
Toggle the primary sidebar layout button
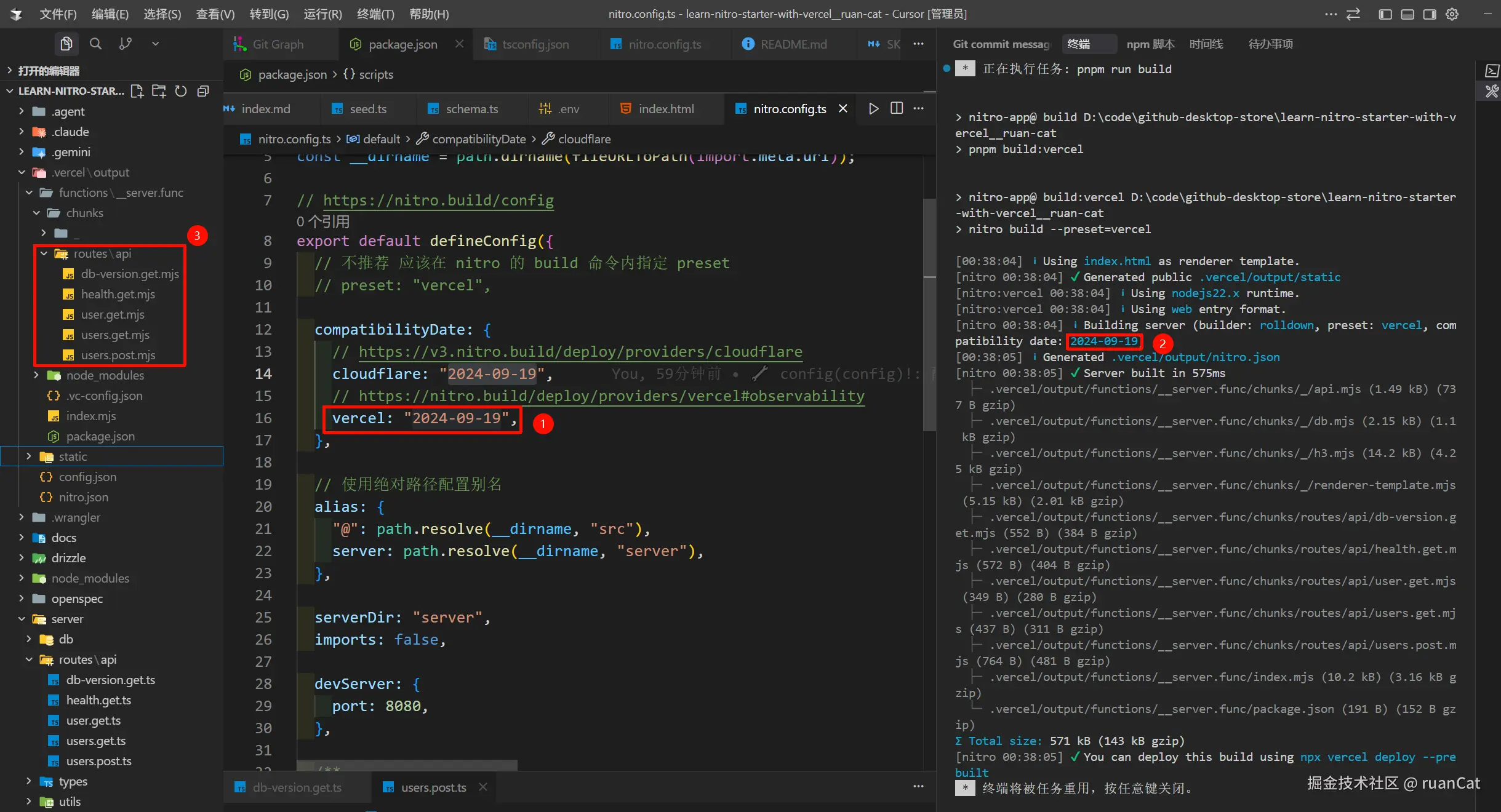(1385, 14)
